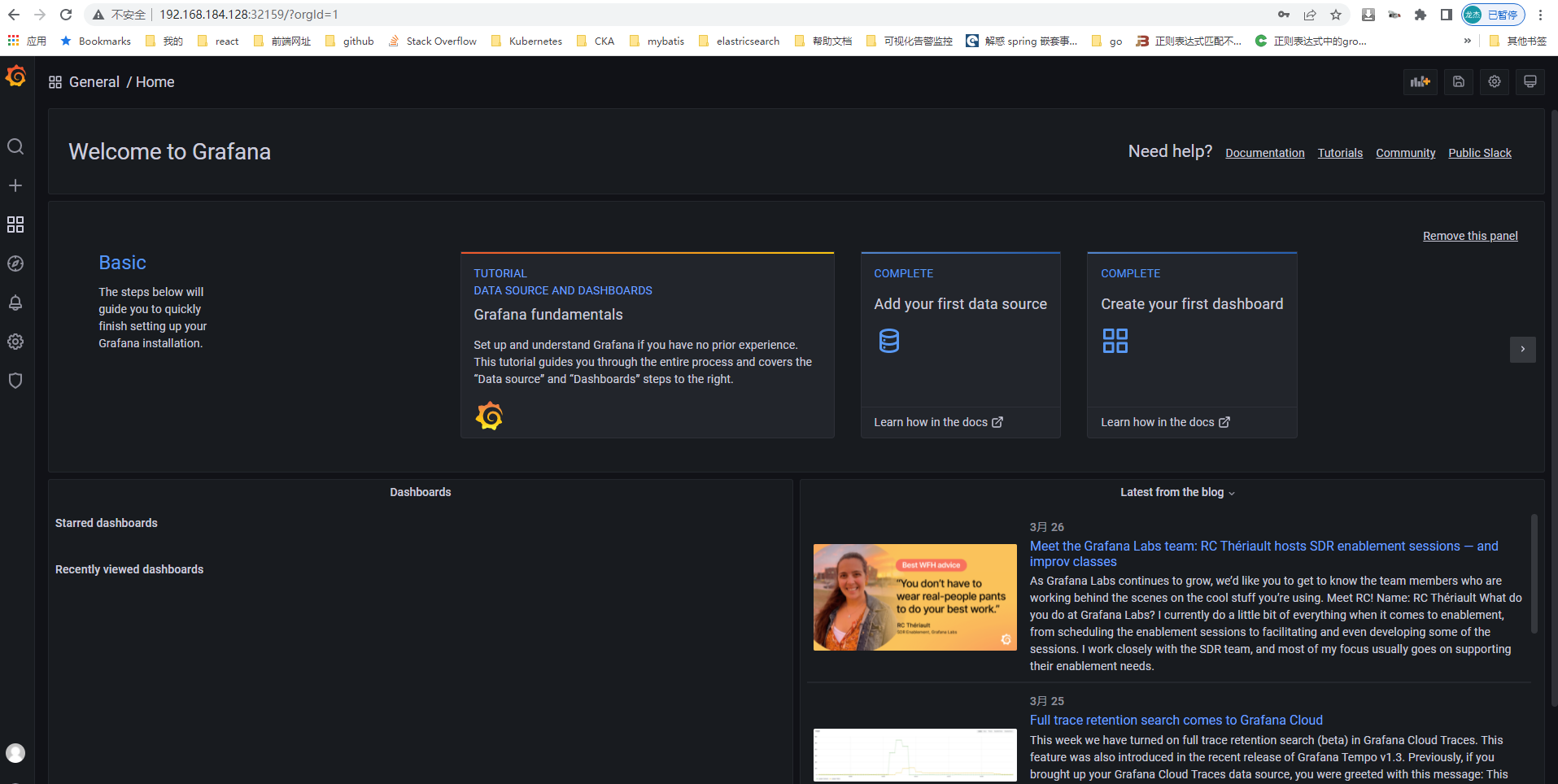Viewport: 1558px width, 784px height.
Task: Open Full trace retention search blog post
Action: [x=1176, y=720]
